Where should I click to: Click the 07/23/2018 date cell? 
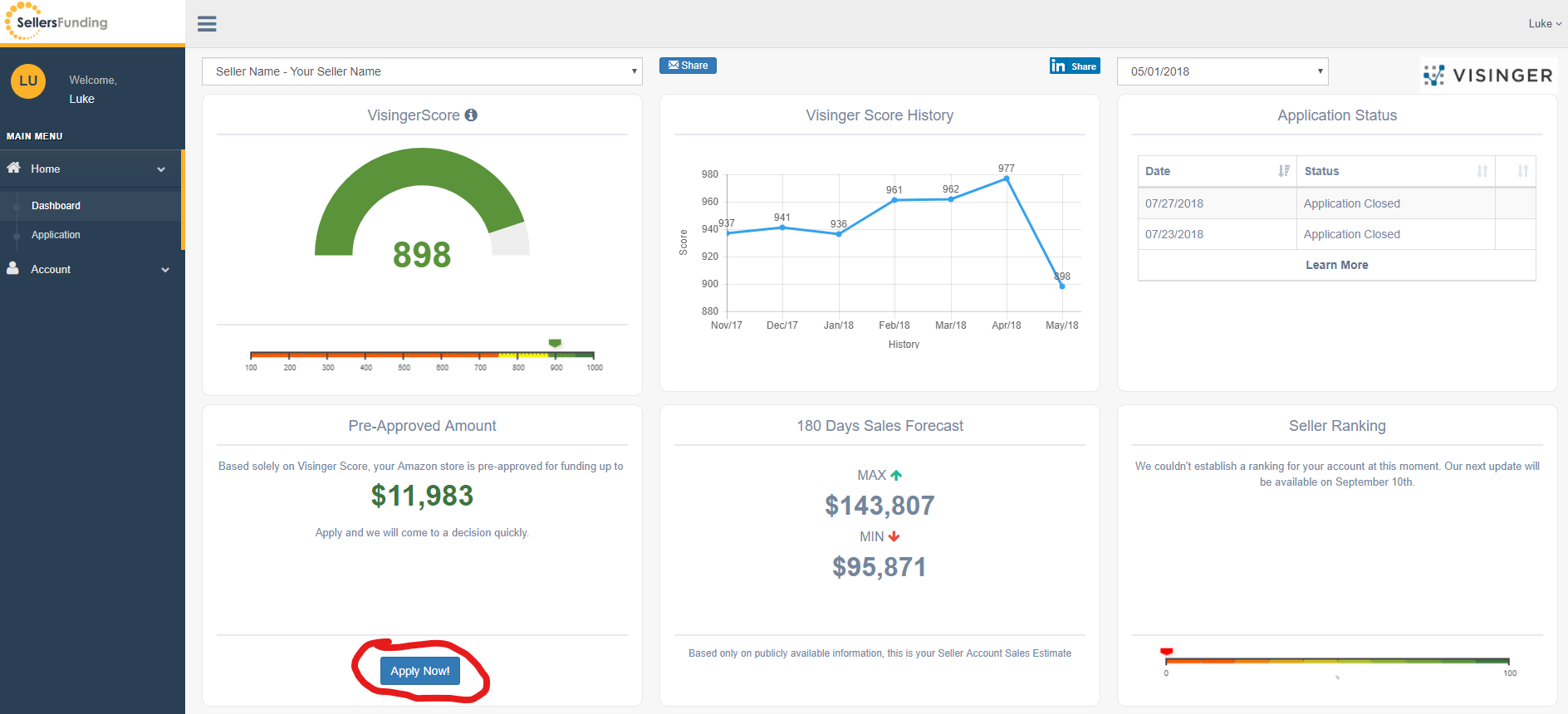point(1217,234)
